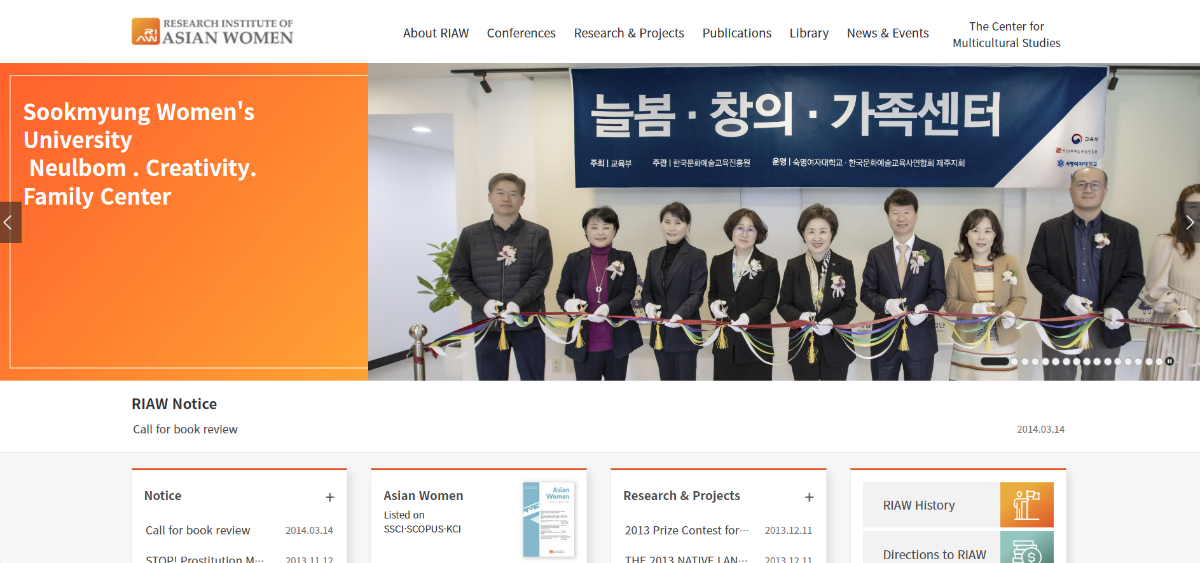Go to The Center for Multicultural Studies
Viewport: 1200px width, 563px height.
pyautogui.click(x=1006, y=35)
